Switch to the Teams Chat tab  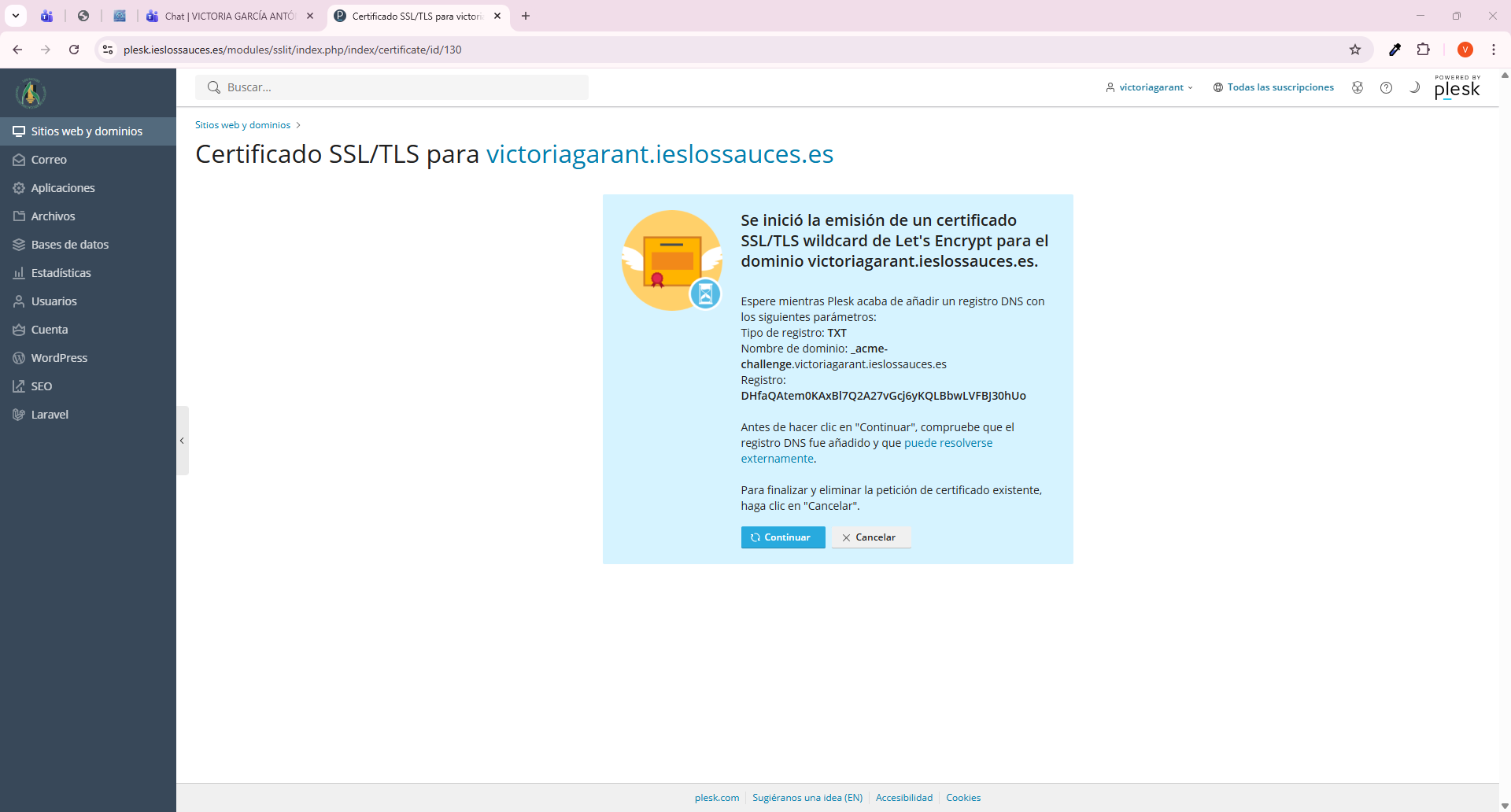click(x=228, y=16)
